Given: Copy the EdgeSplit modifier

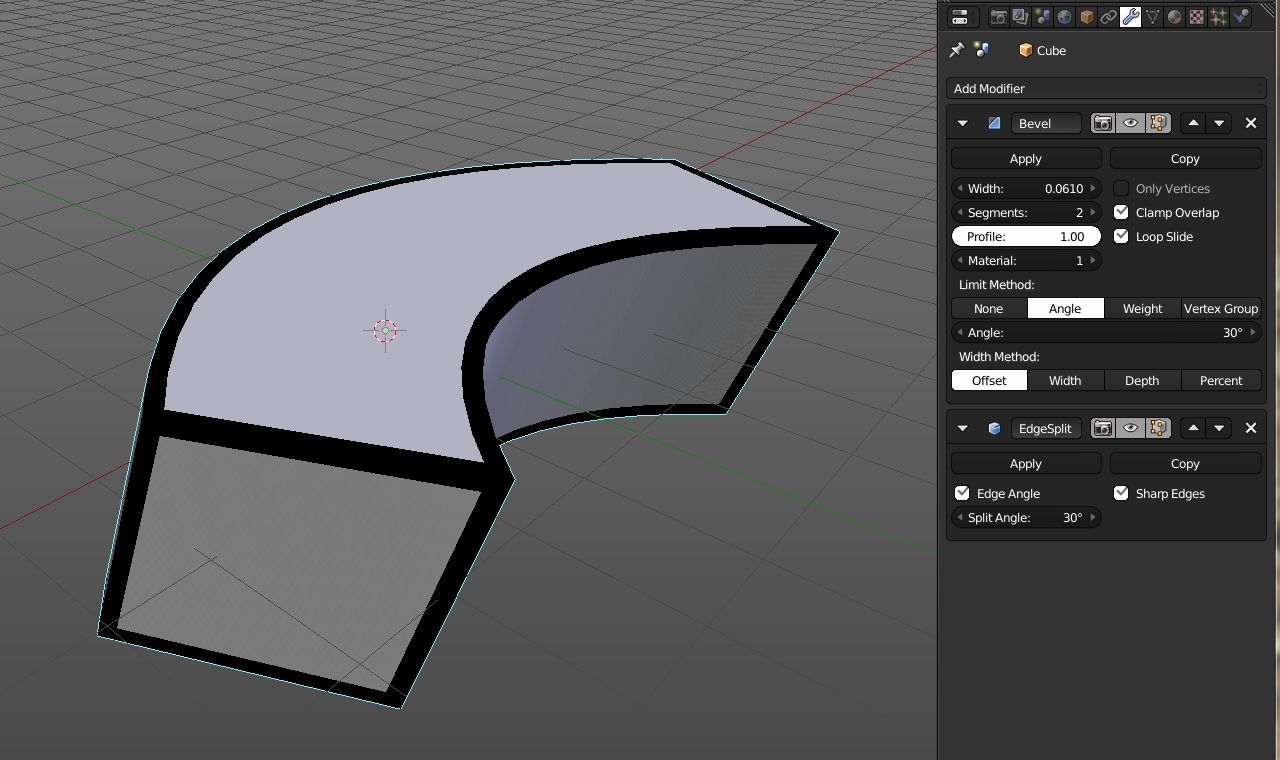Looking at the screenshot, I should pos(1185,463).
